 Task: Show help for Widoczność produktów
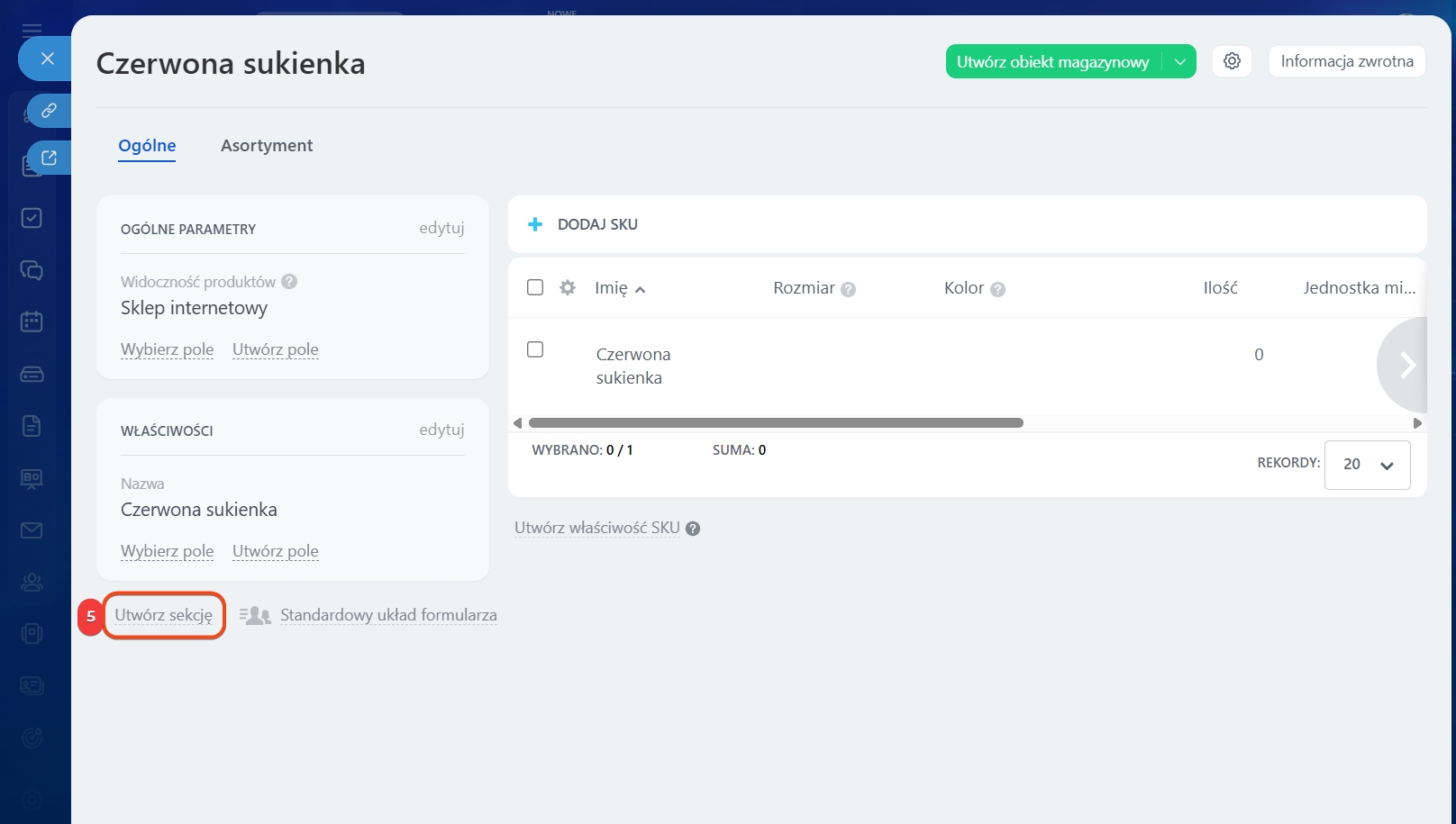[289, 282]
